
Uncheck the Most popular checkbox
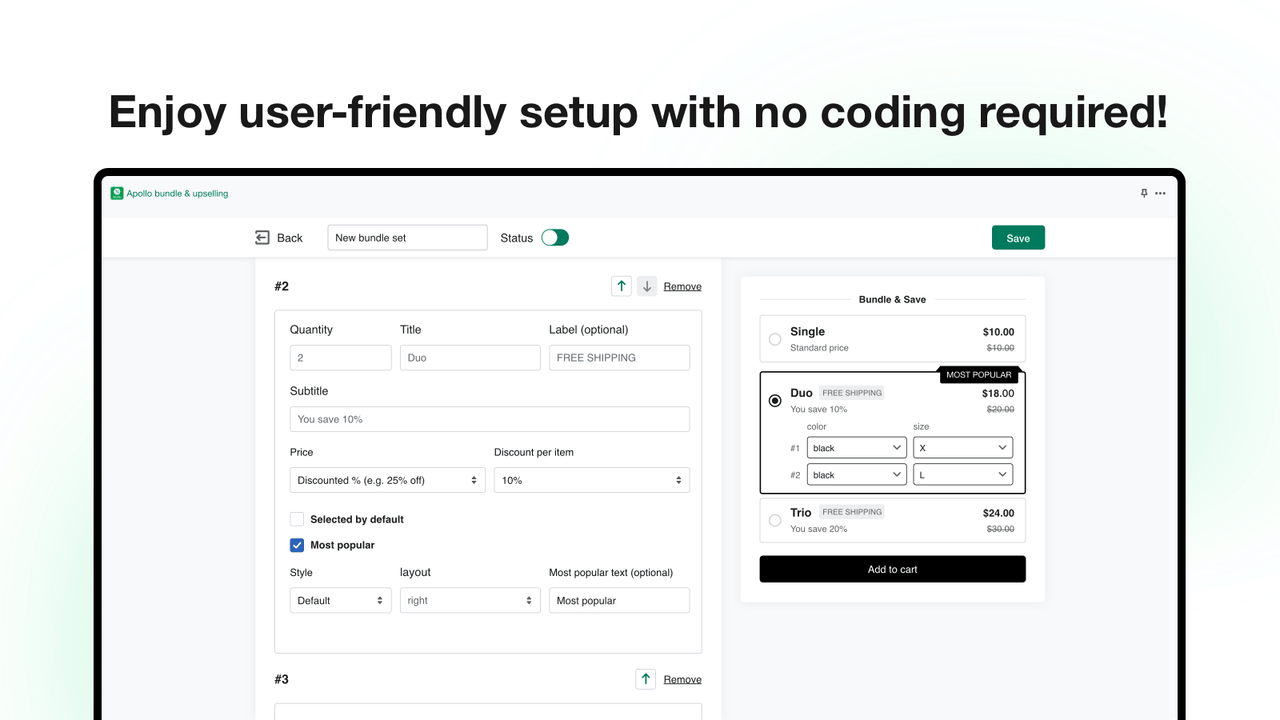tap(297, 544)
